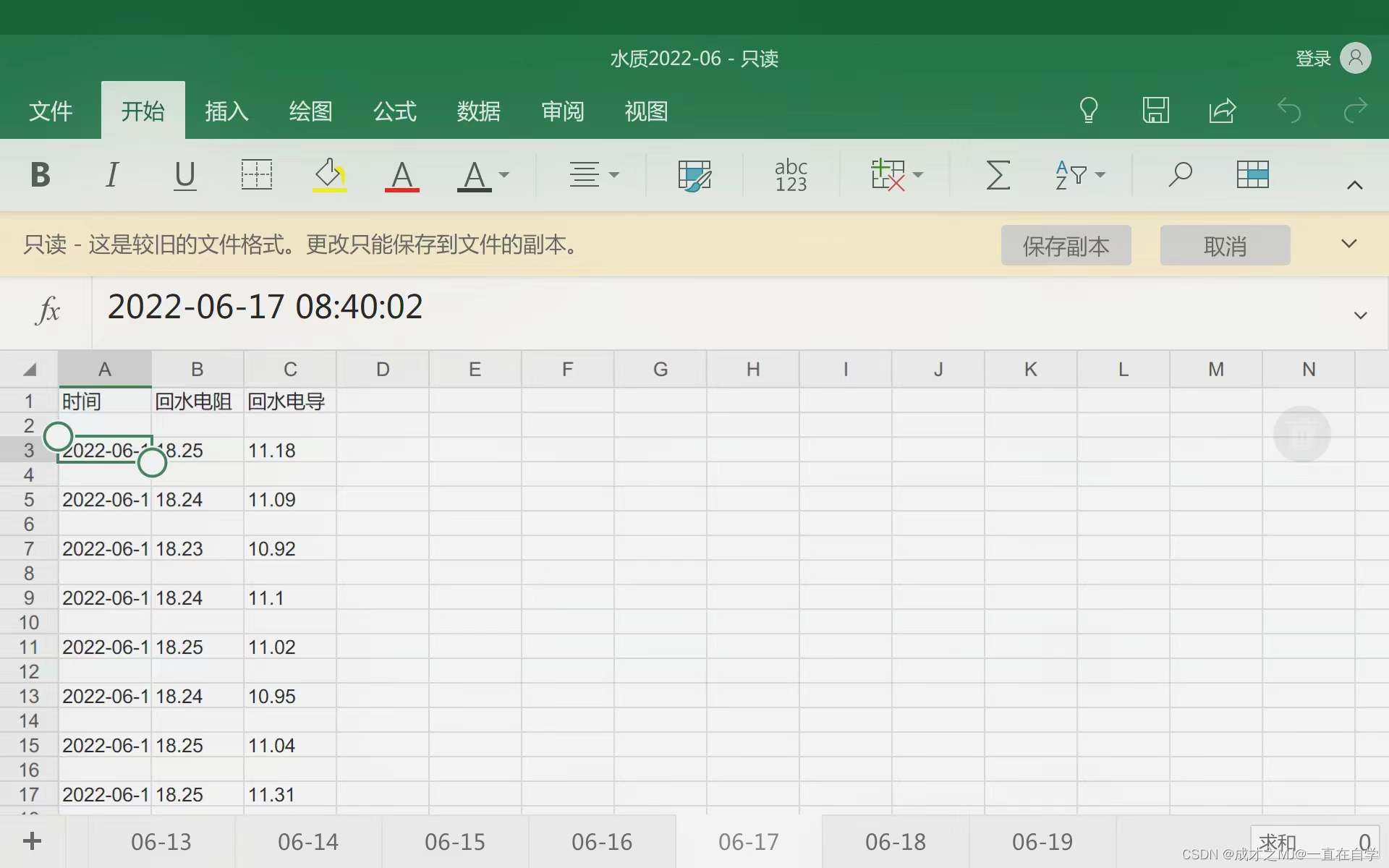The width and height of the screenshot is (1389, 868).
Task: Select the borders icon
Action: click(257, 175)
